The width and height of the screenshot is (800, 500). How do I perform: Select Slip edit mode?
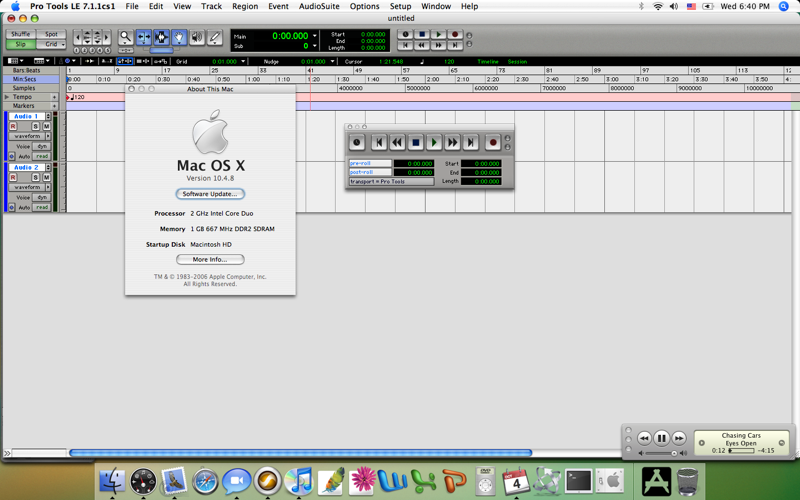[20, 44]
